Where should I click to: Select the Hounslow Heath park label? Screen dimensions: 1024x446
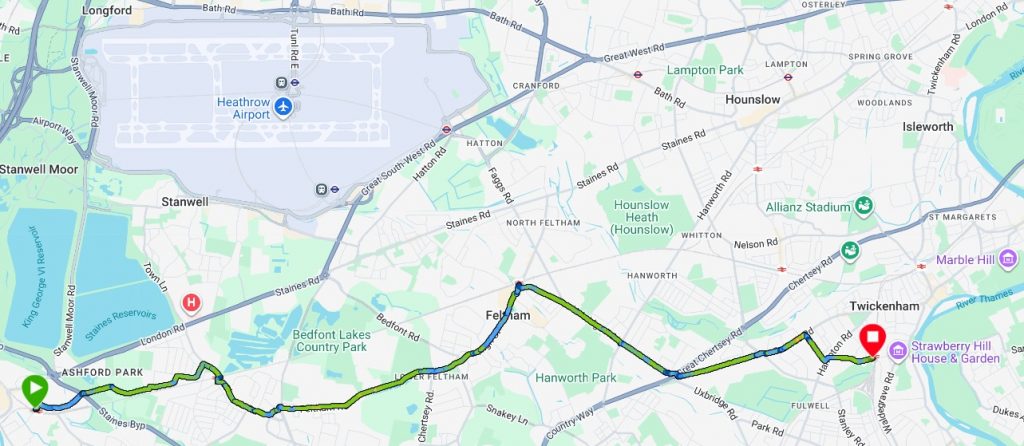642,217
